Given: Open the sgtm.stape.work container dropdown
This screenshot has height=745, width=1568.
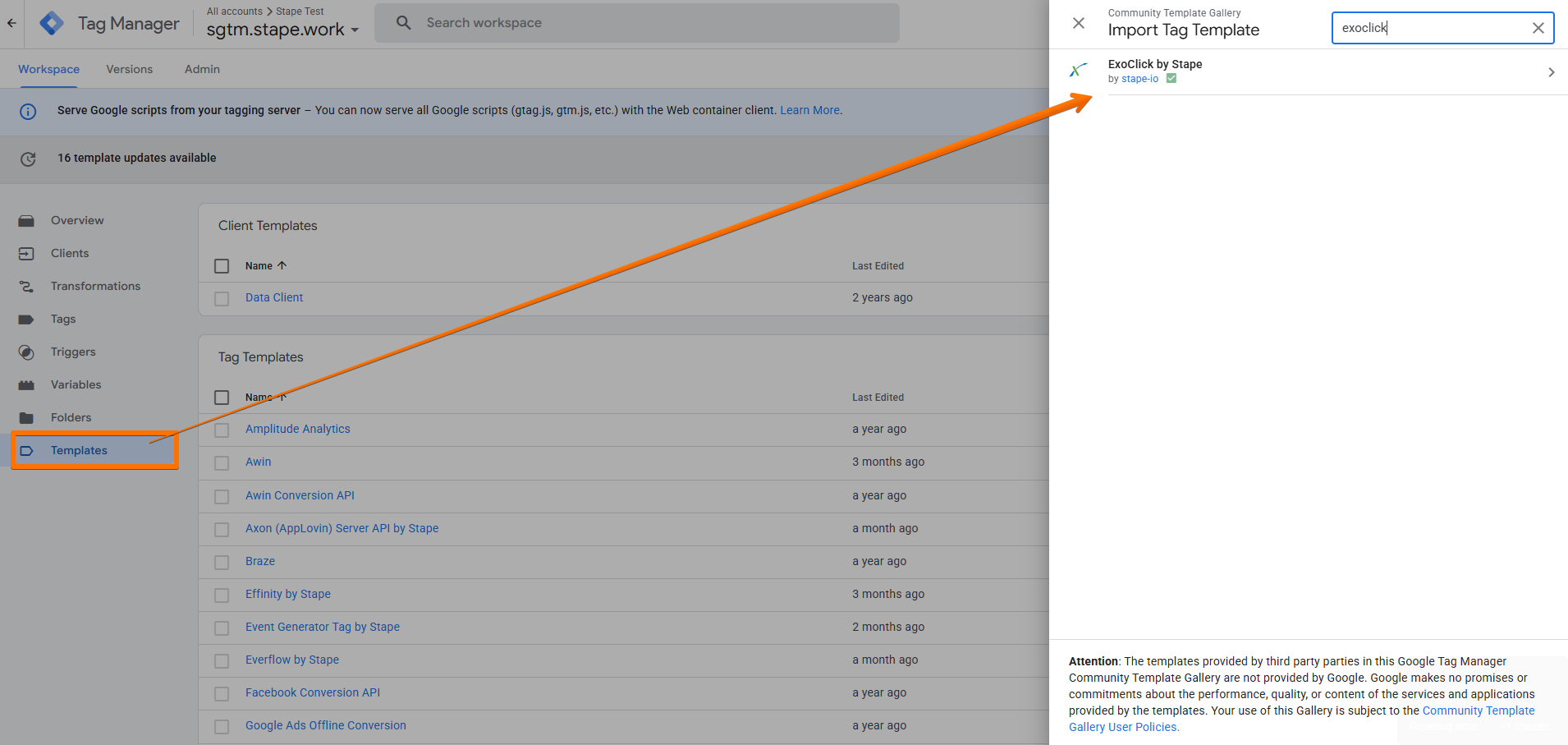Looking at the screenshot, I should [x=282, y=30].
